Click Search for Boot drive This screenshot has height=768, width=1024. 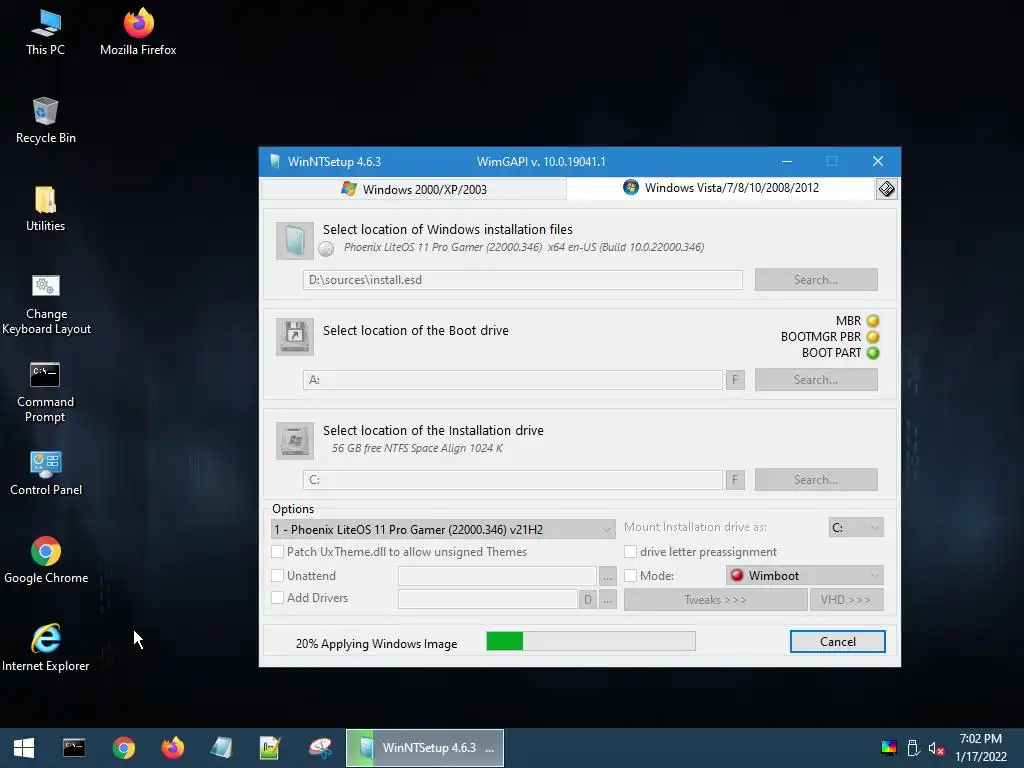pyautogui.click(x=816, y=379)
